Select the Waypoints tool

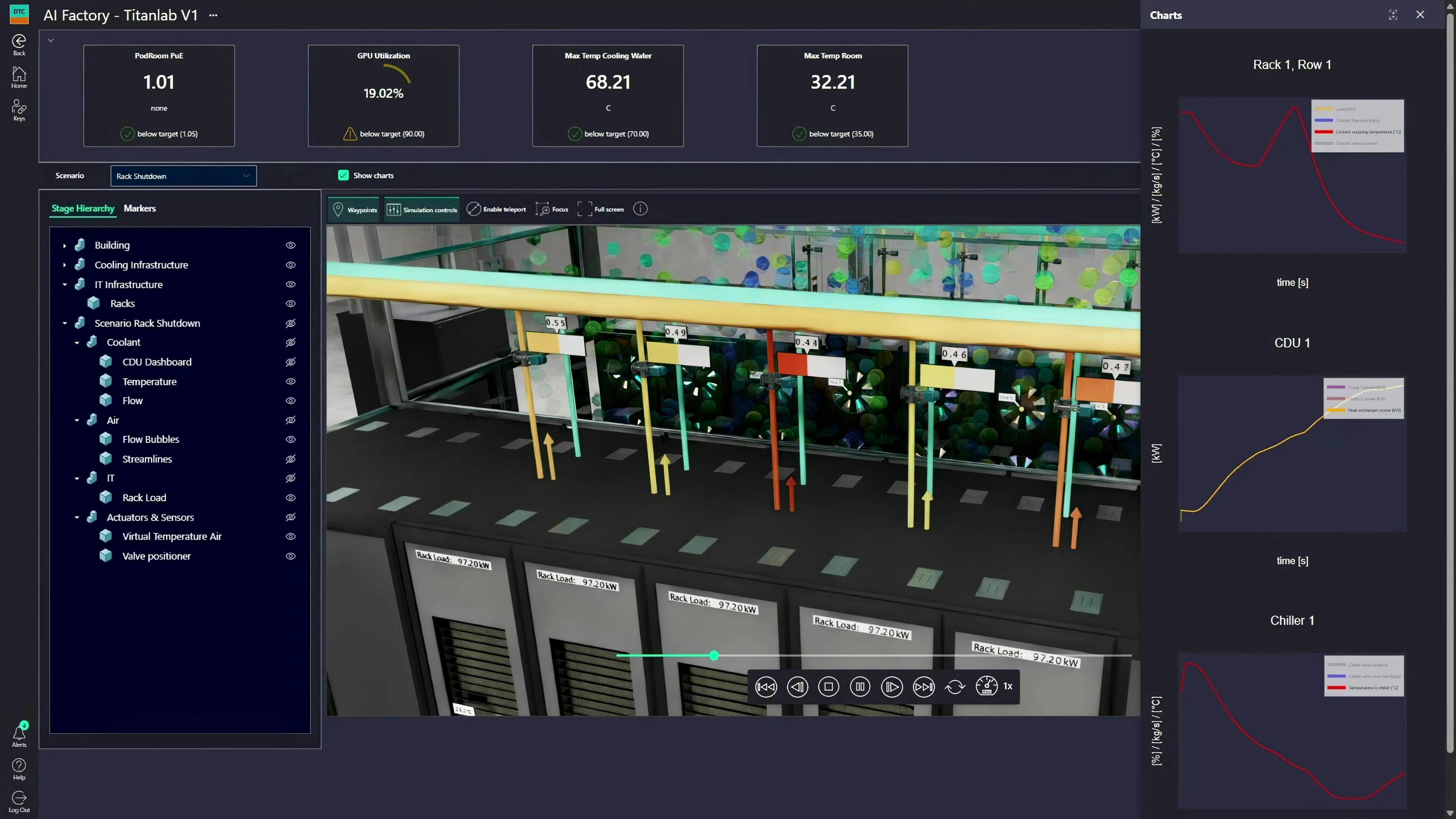click(x=354, y=209)
